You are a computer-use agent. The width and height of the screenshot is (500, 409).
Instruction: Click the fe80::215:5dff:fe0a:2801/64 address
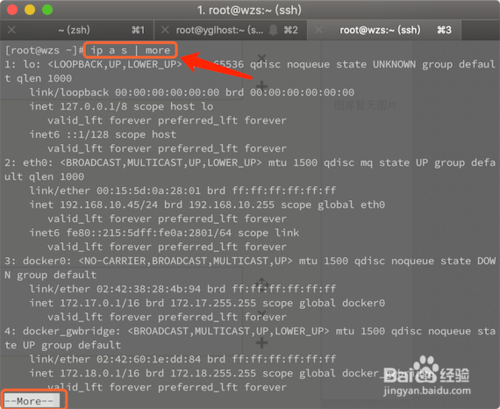(x=149, y=233)
